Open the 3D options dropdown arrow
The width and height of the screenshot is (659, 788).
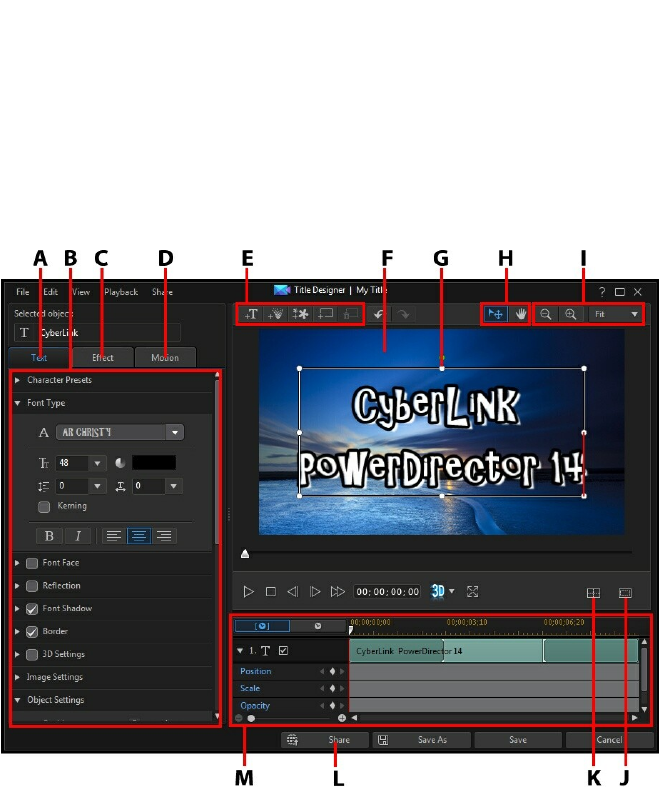click(x=452, y=591)
